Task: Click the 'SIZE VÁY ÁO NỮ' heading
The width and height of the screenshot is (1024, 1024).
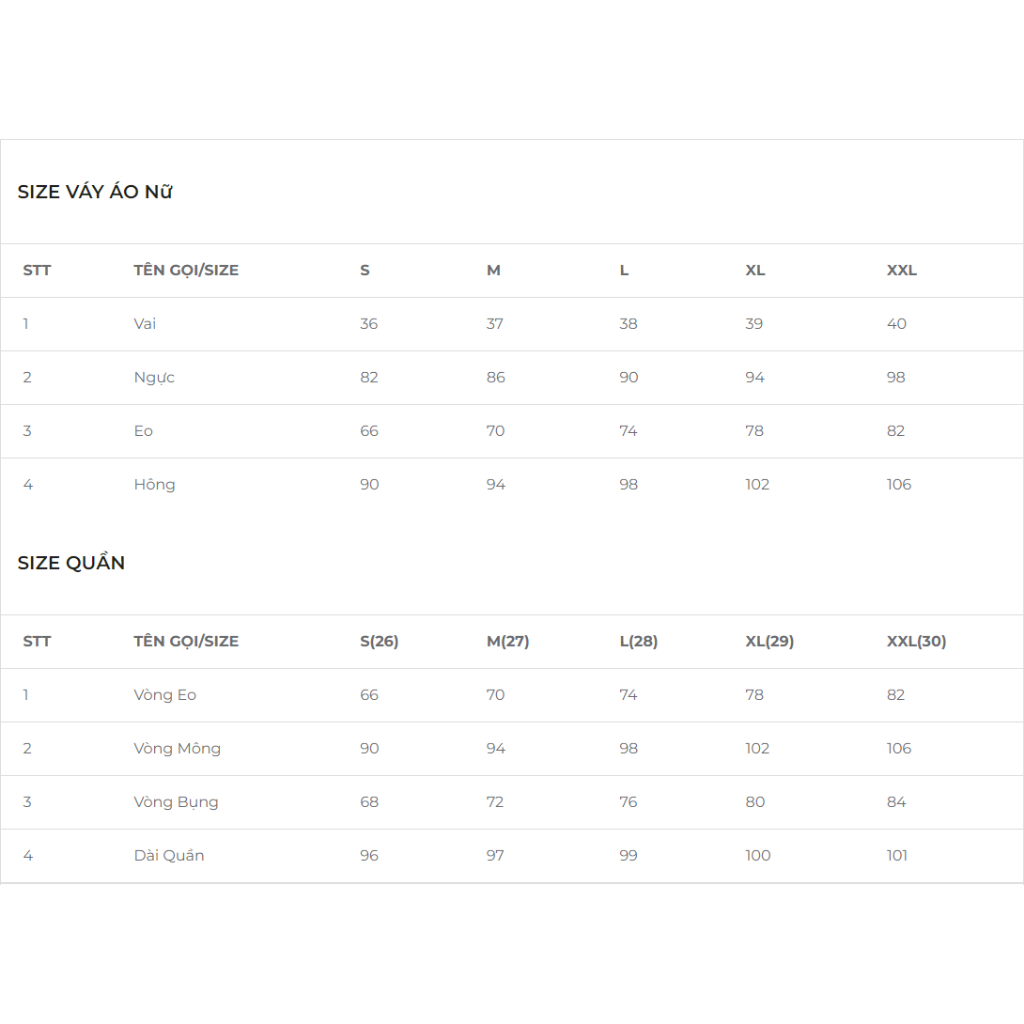Action: pos(95,192)
